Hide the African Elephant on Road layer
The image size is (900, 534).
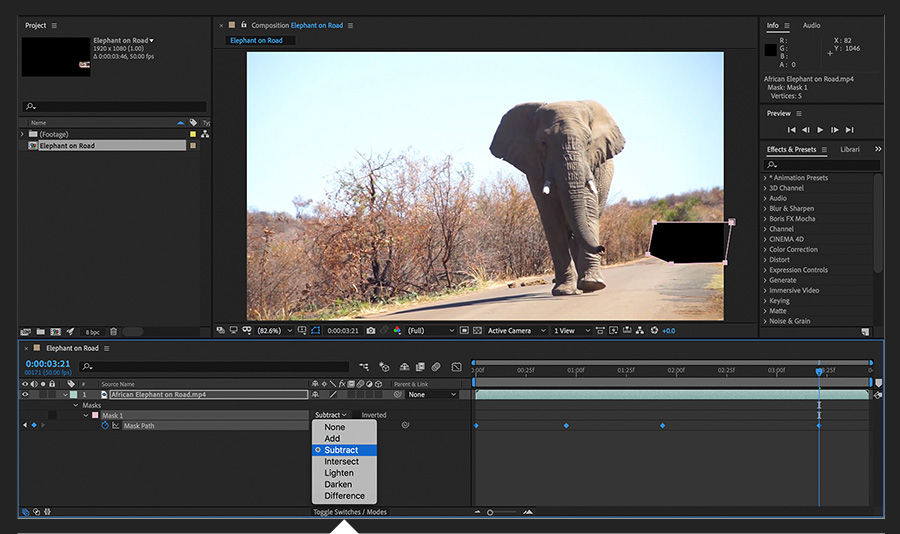pos(25,395)
